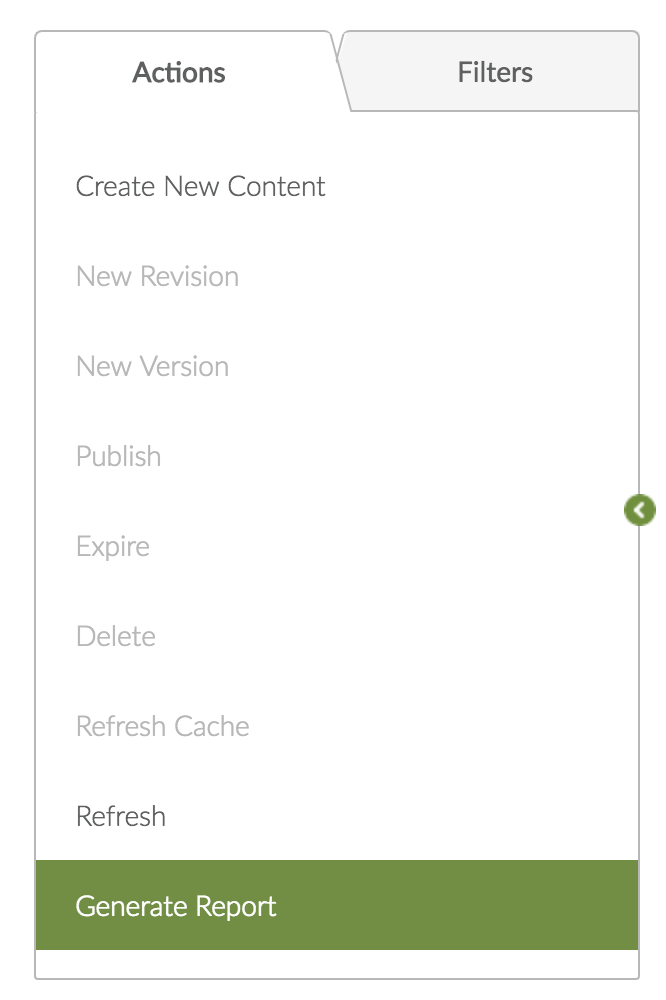Viewport: 666px width, 1000px height.
Task: Select the Delete action
Action: click(116, 637)
